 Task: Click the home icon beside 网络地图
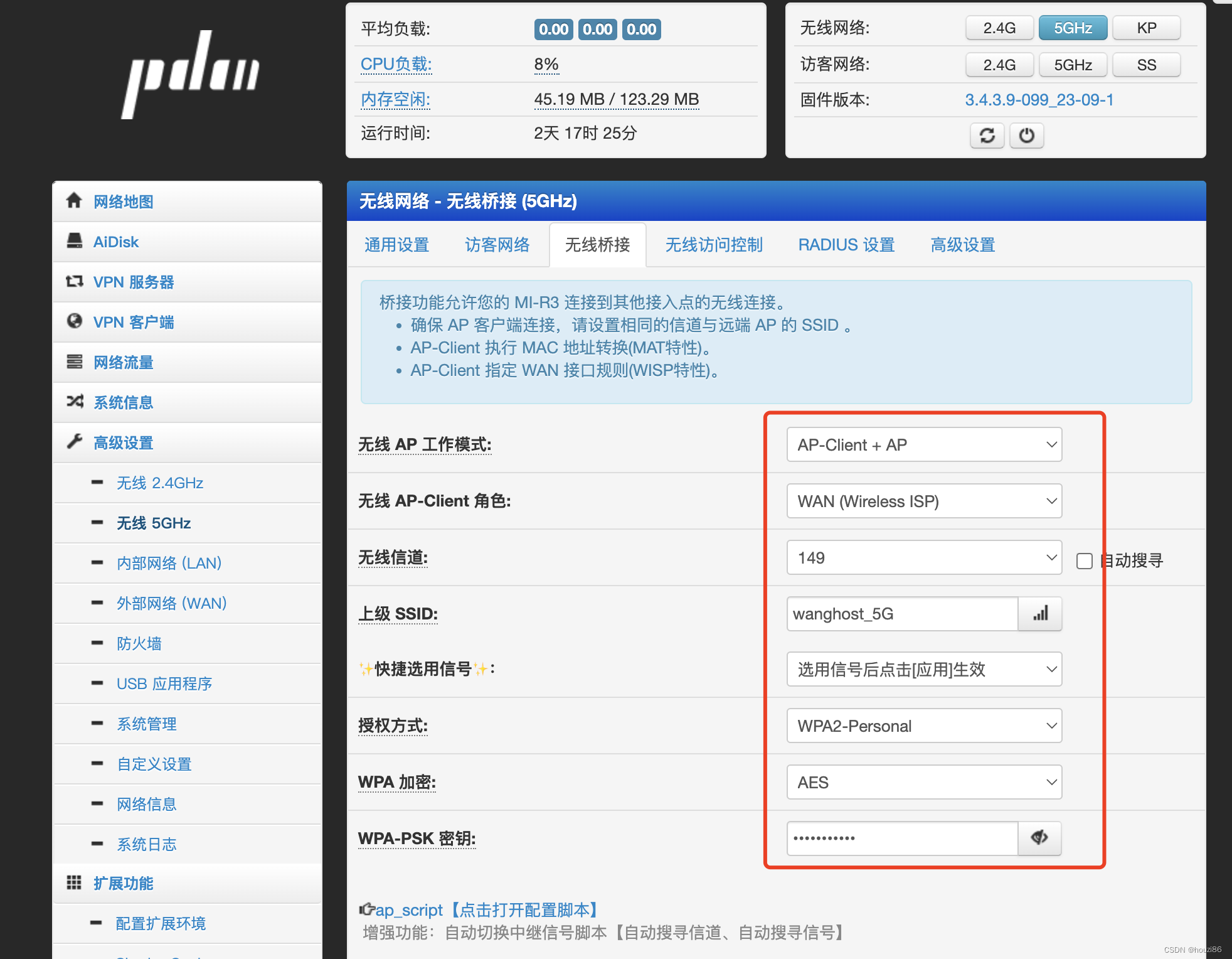pos(74,201)
